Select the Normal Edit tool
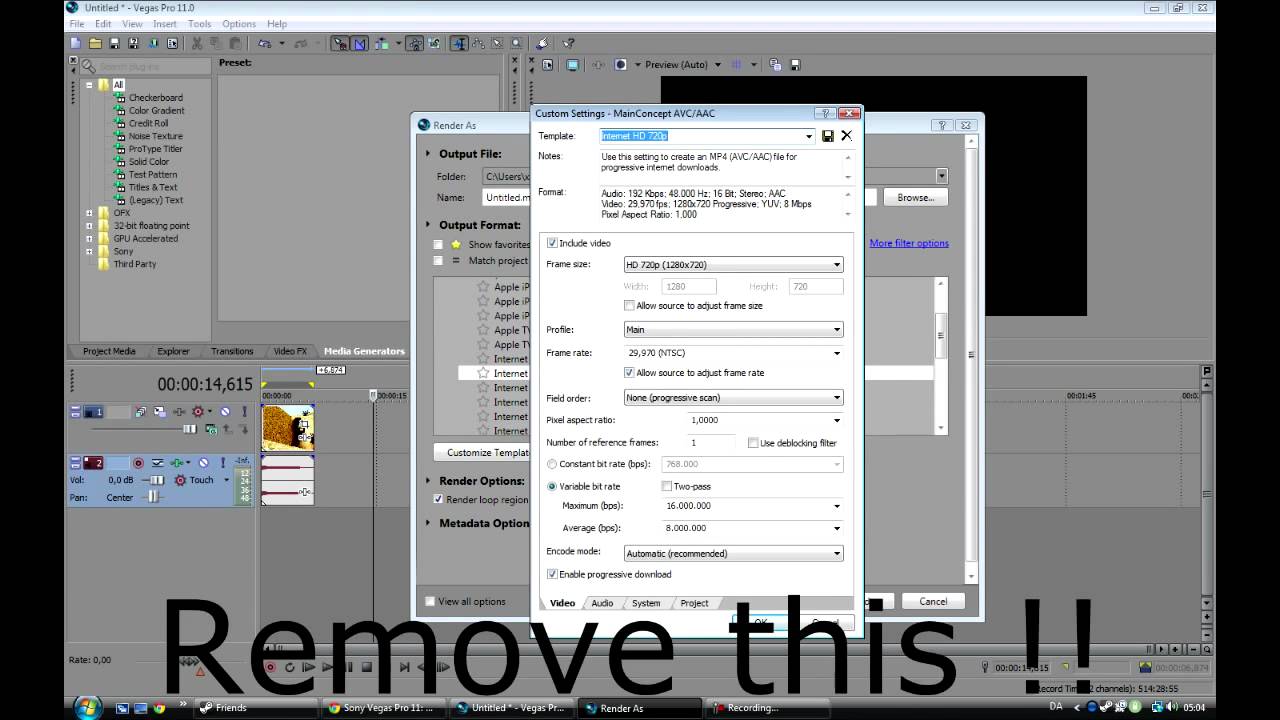This screenshot has height=720, width=1280. click(458, 43)
